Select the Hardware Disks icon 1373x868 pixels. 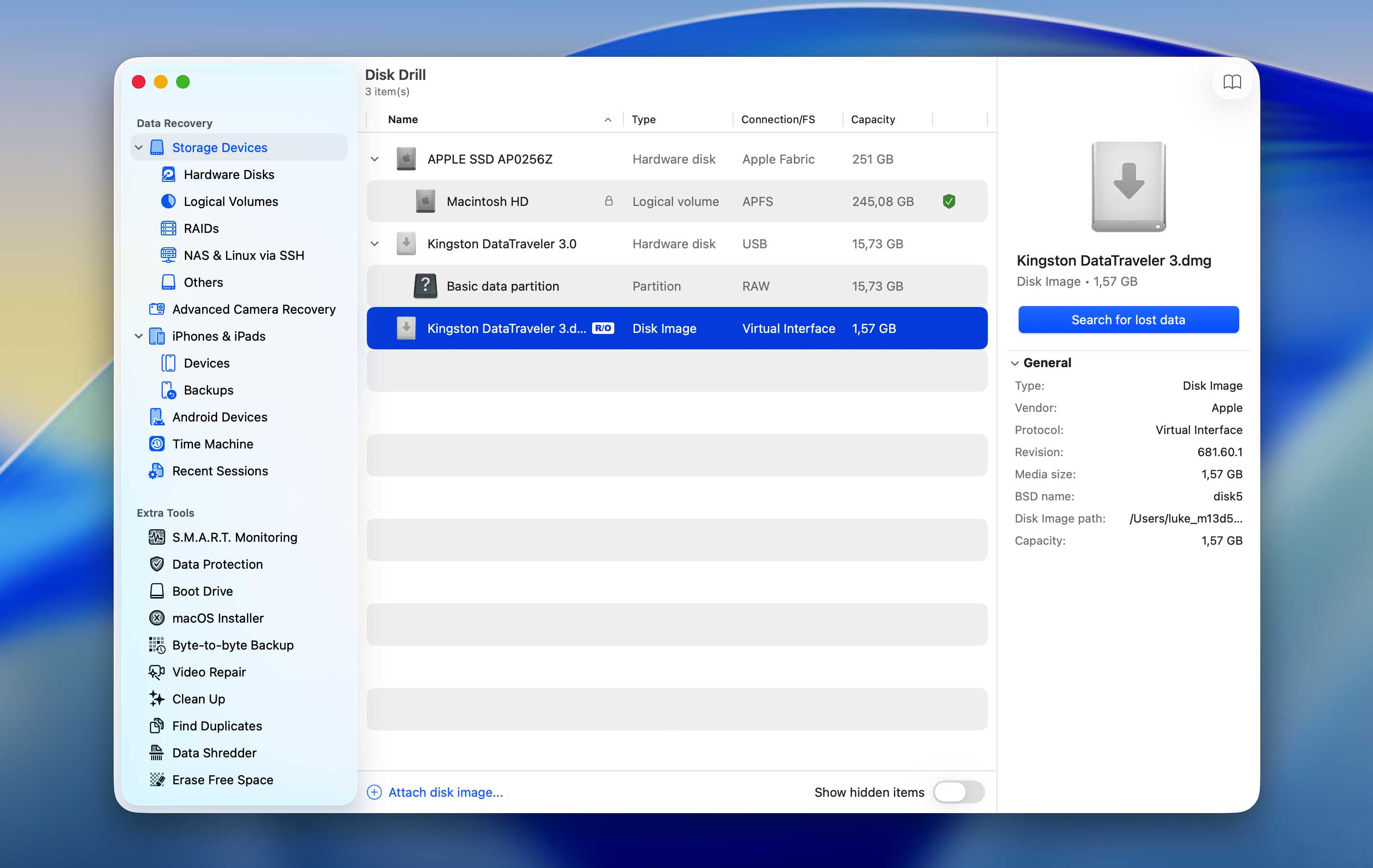pyautogui.click(x=168, y=174)
